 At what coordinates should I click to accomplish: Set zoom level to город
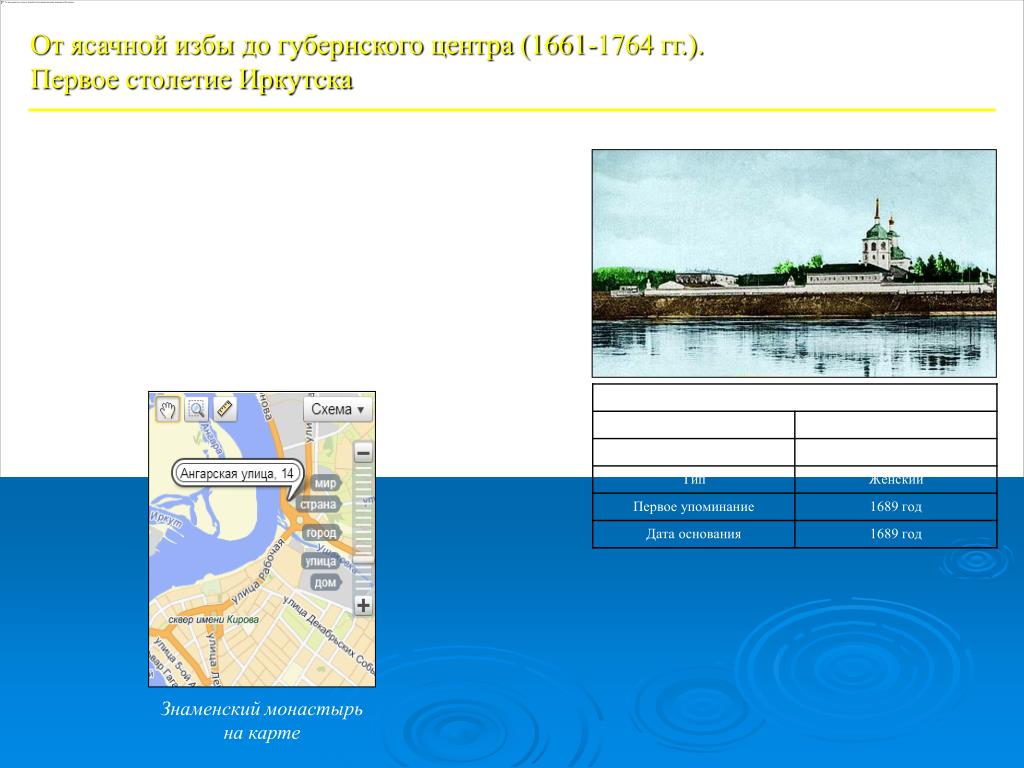coord(321,533)
